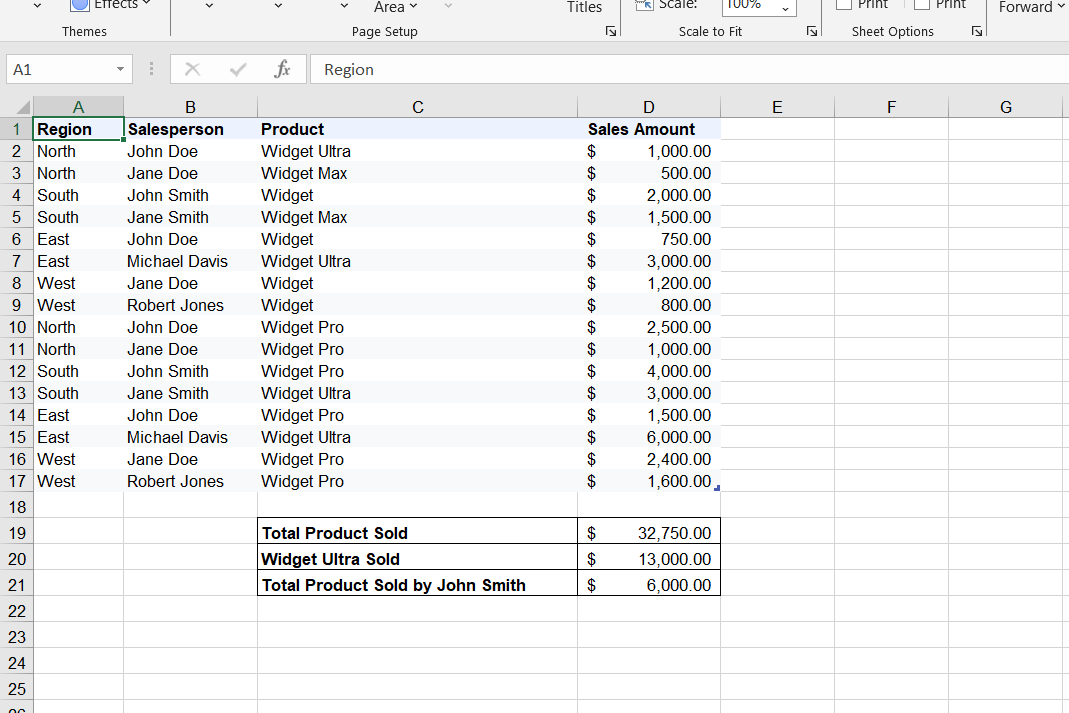The width and height of the screenshot is (1069, 713).
Task: Expand the Bring Forward dropdown
Action: tap(1061, 6)
